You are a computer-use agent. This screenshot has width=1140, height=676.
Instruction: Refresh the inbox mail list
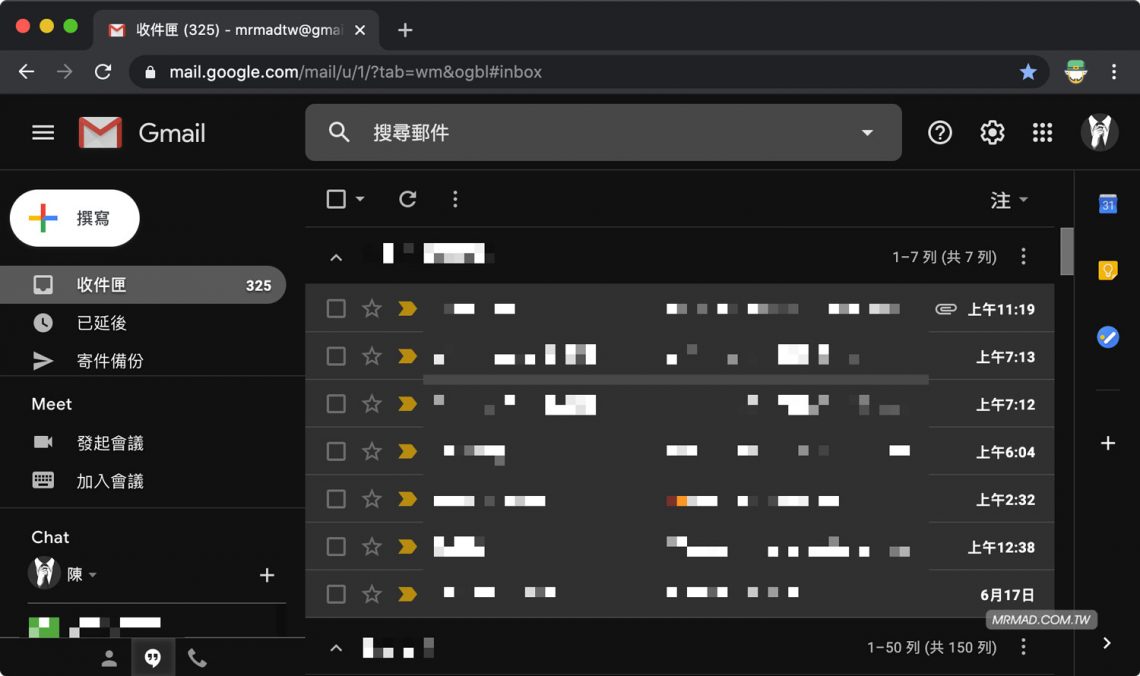(x=407, y=199)
